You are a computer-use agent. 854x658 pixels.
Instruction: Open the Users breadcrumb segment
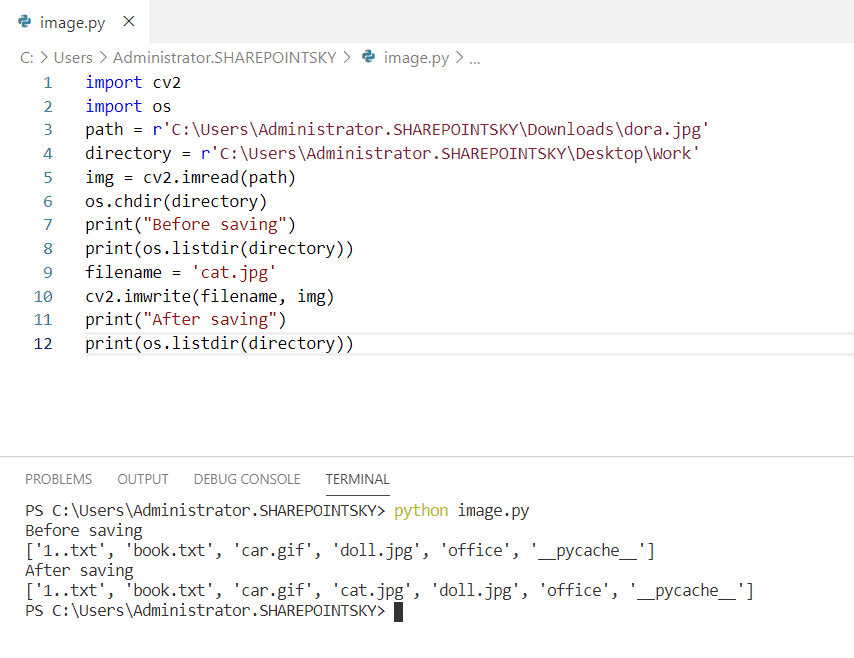pyautogui.click(x=73, y=57)
